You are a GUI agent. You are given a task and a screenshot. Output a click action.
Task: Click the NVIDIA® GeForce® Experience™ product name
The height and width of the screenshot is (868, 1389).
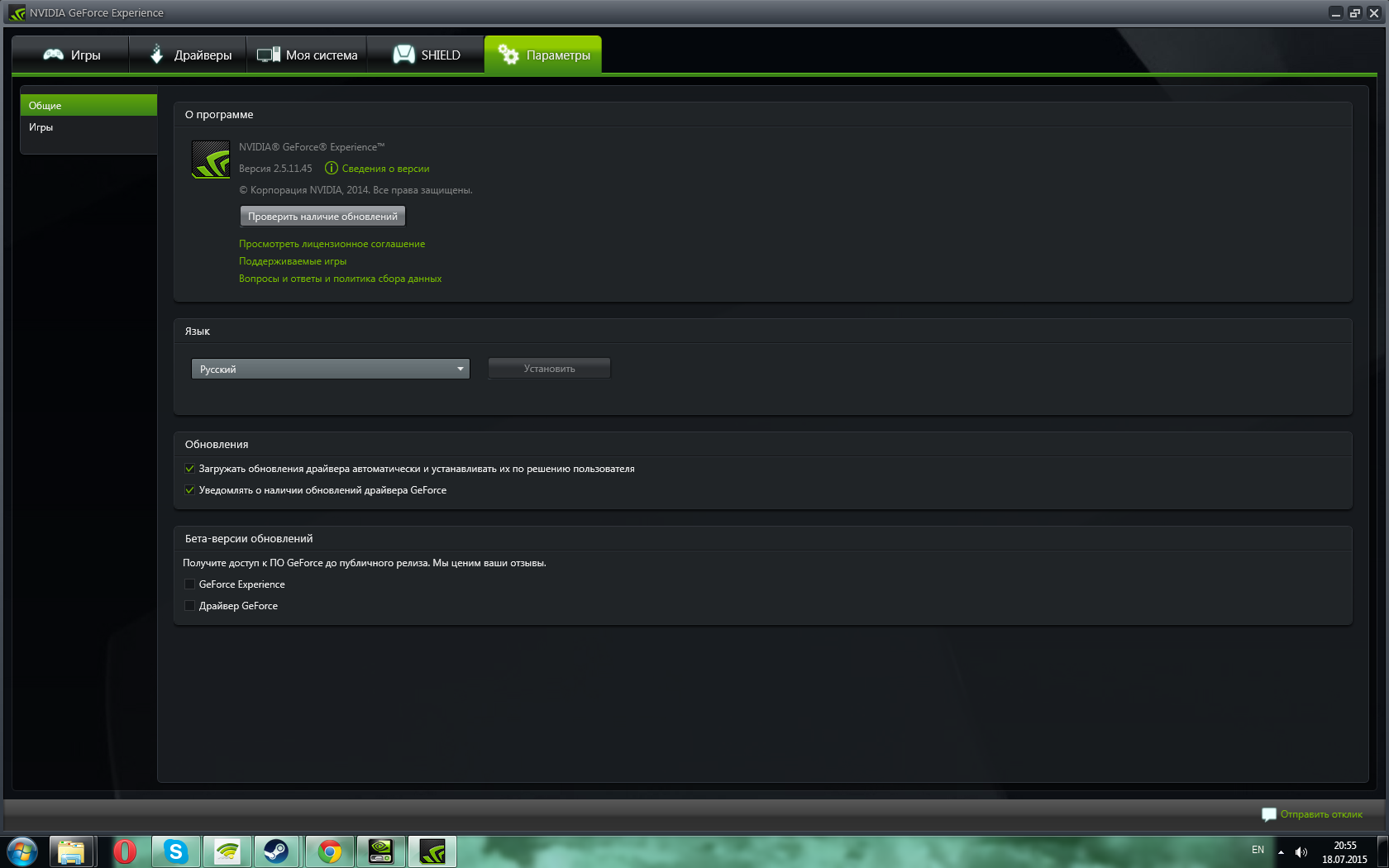coord(312,147)
